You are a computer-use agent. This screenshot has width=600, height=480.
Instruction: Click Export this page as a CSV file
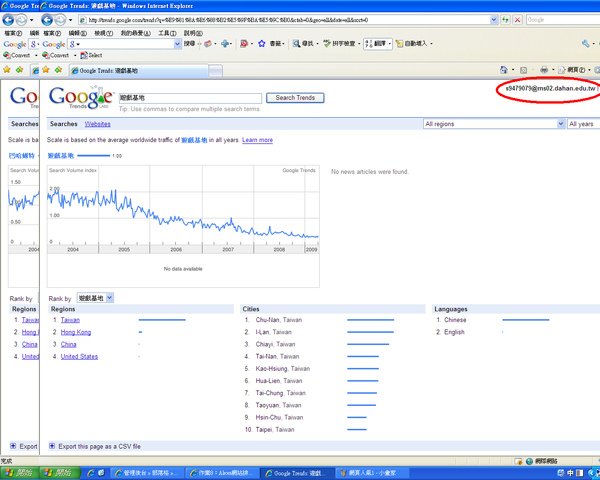(x=99, y=446)
